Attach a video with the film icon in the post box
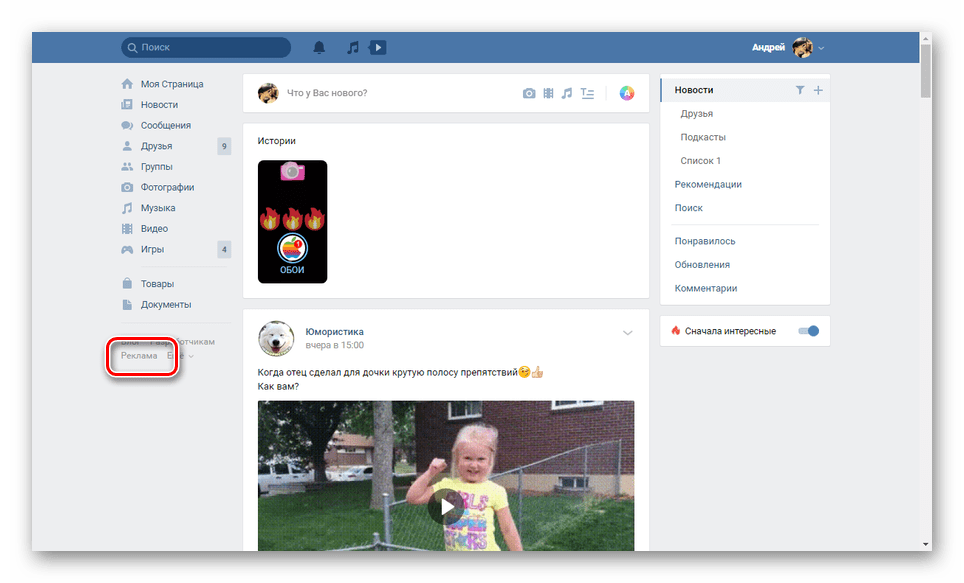The width and height of the screenshot is (964, 583). tap(548, 93)
